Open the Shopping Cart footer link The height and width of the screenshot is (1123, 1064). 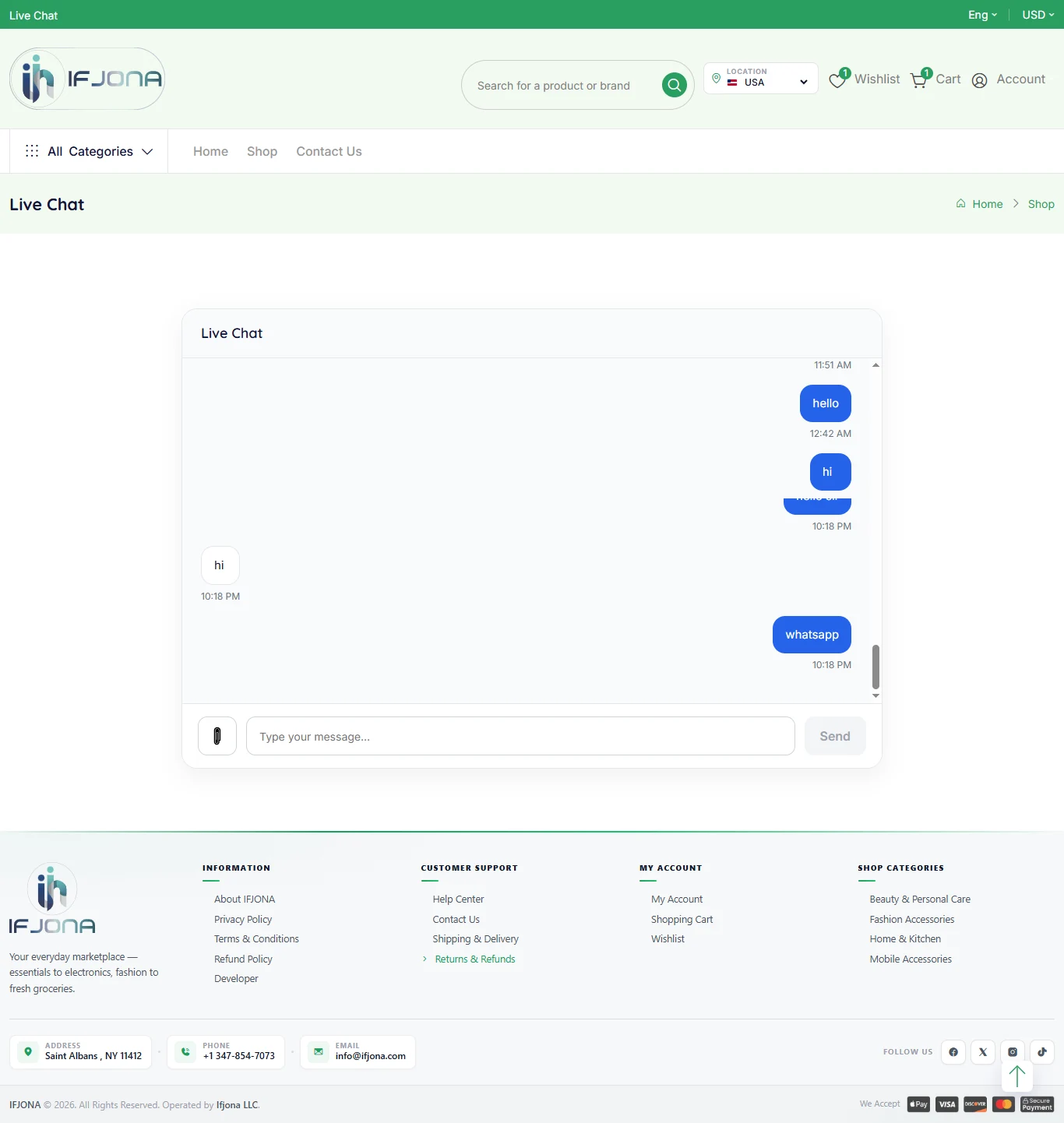(x=682, y=920)
